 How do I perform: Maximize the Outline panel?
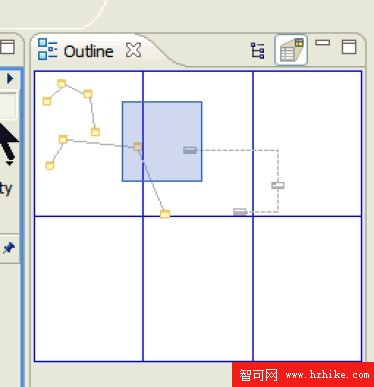tap(349, 47)
